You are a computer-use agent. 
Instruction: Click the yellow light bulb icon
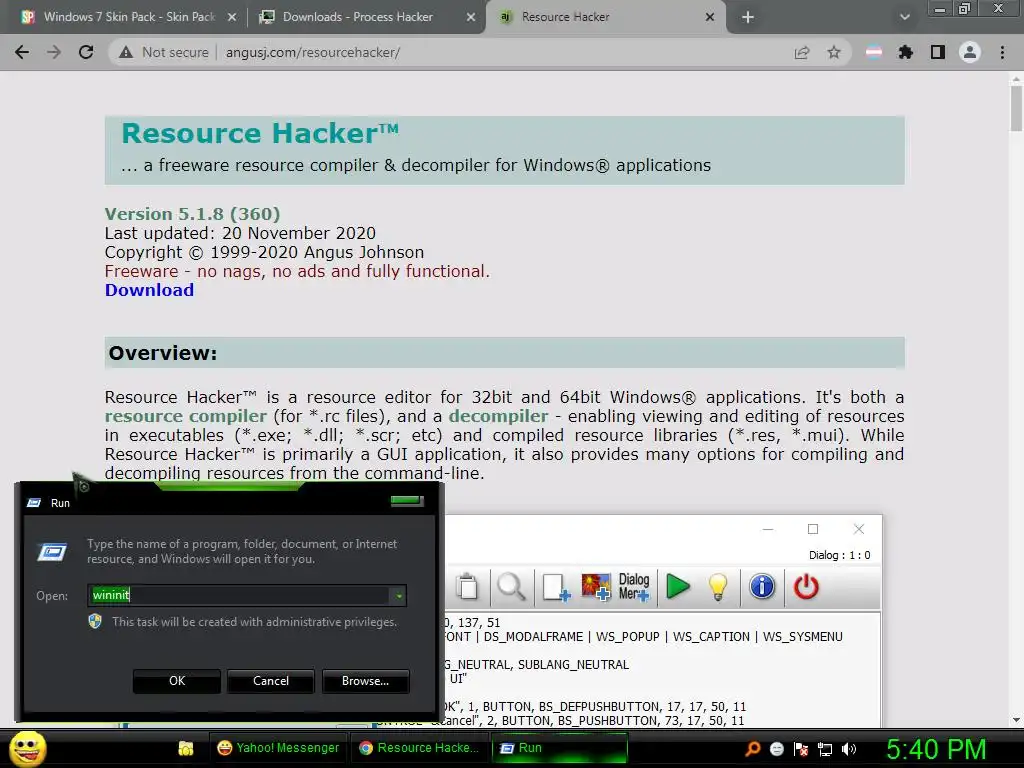[x=718, y=586]
